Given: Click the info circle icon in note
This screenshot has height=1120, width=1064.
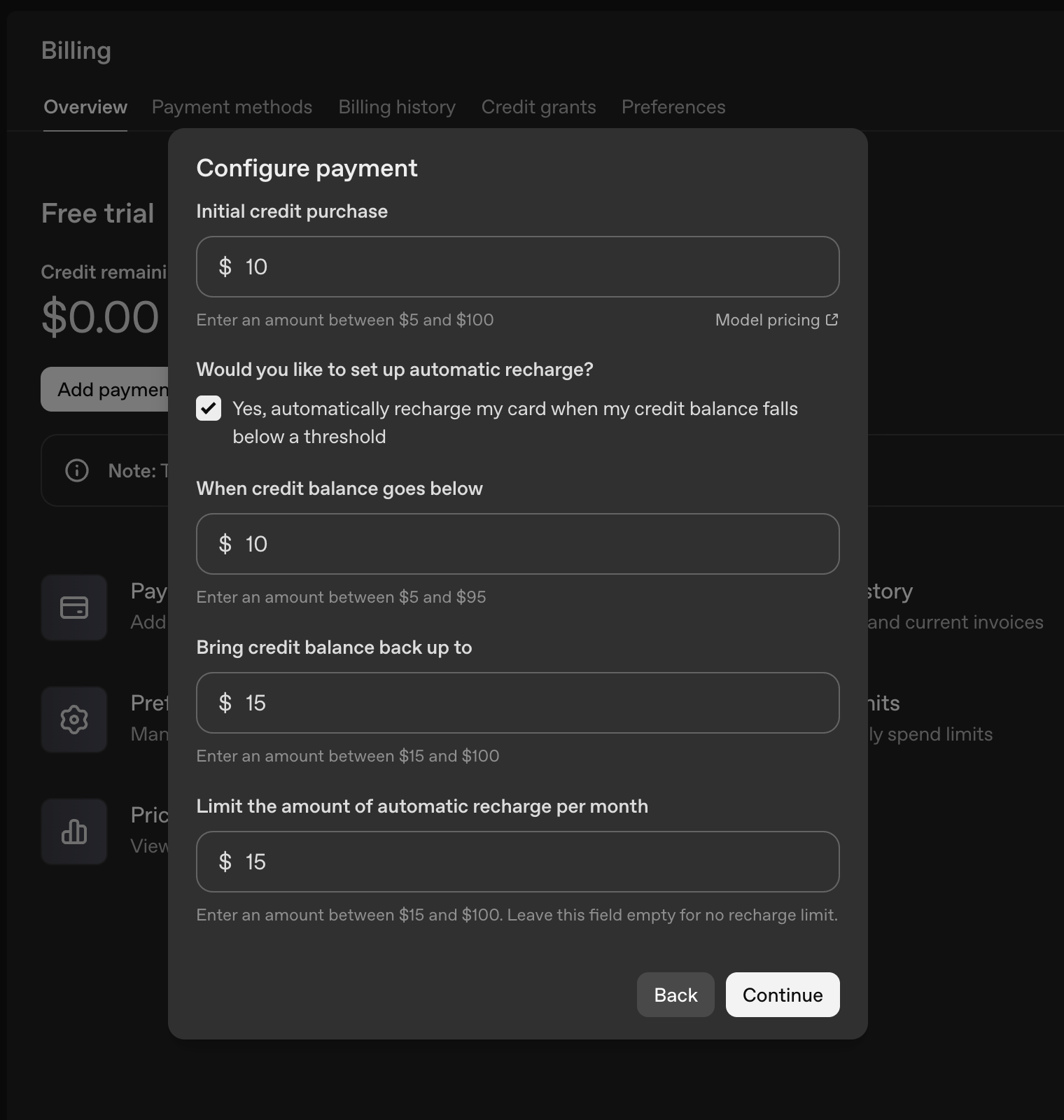Looking at the screenshot, I should click(77, 470).
